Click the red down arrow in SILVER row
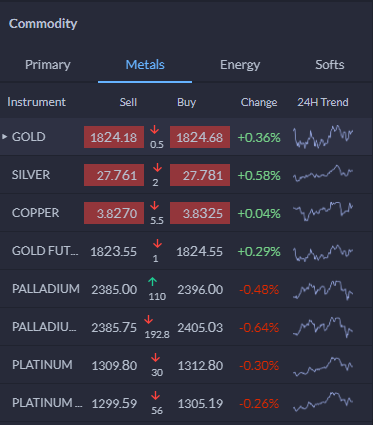 tap(157, 167)
